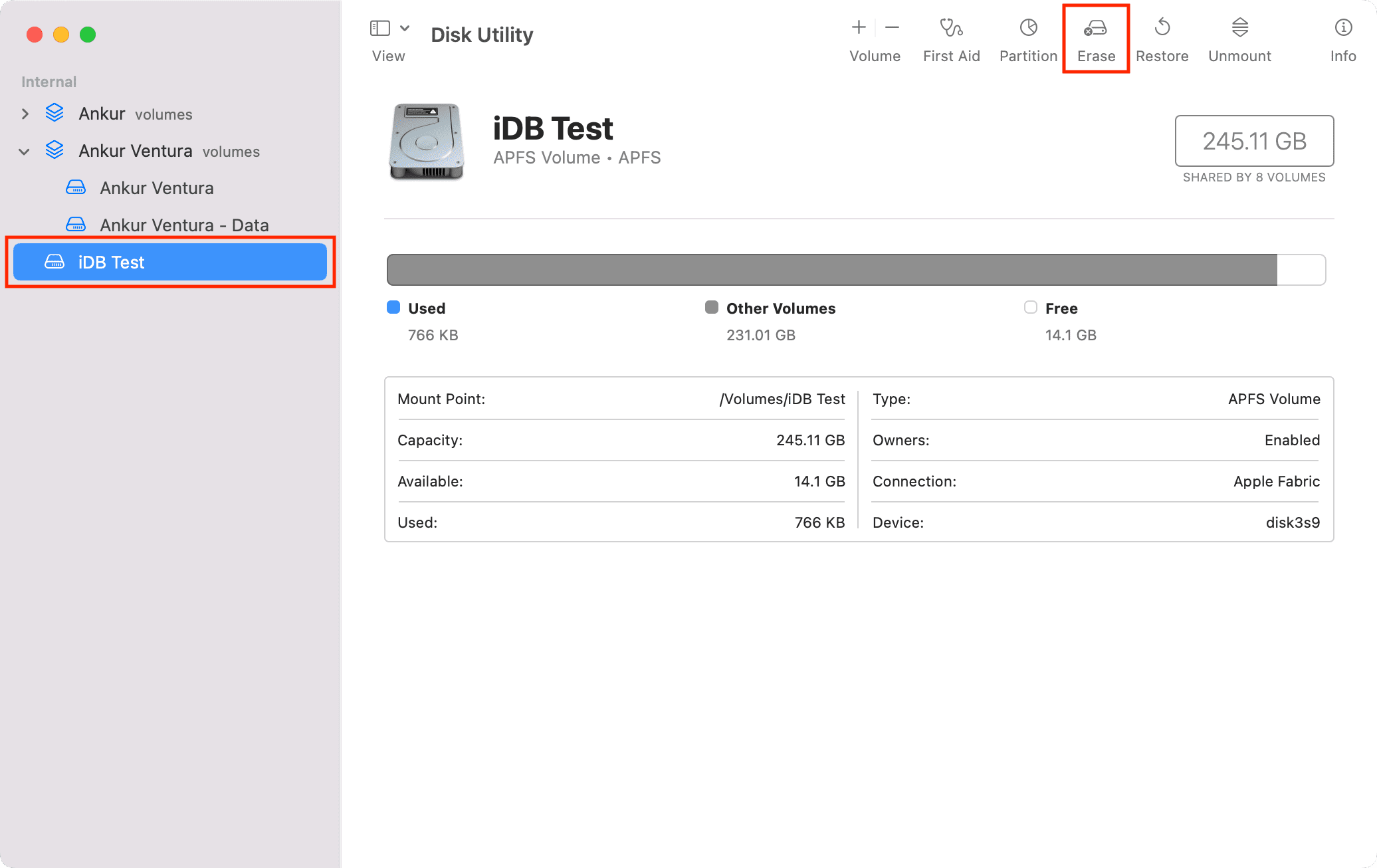Run First Aid stethoscope icon

click(x=951, y=27)
